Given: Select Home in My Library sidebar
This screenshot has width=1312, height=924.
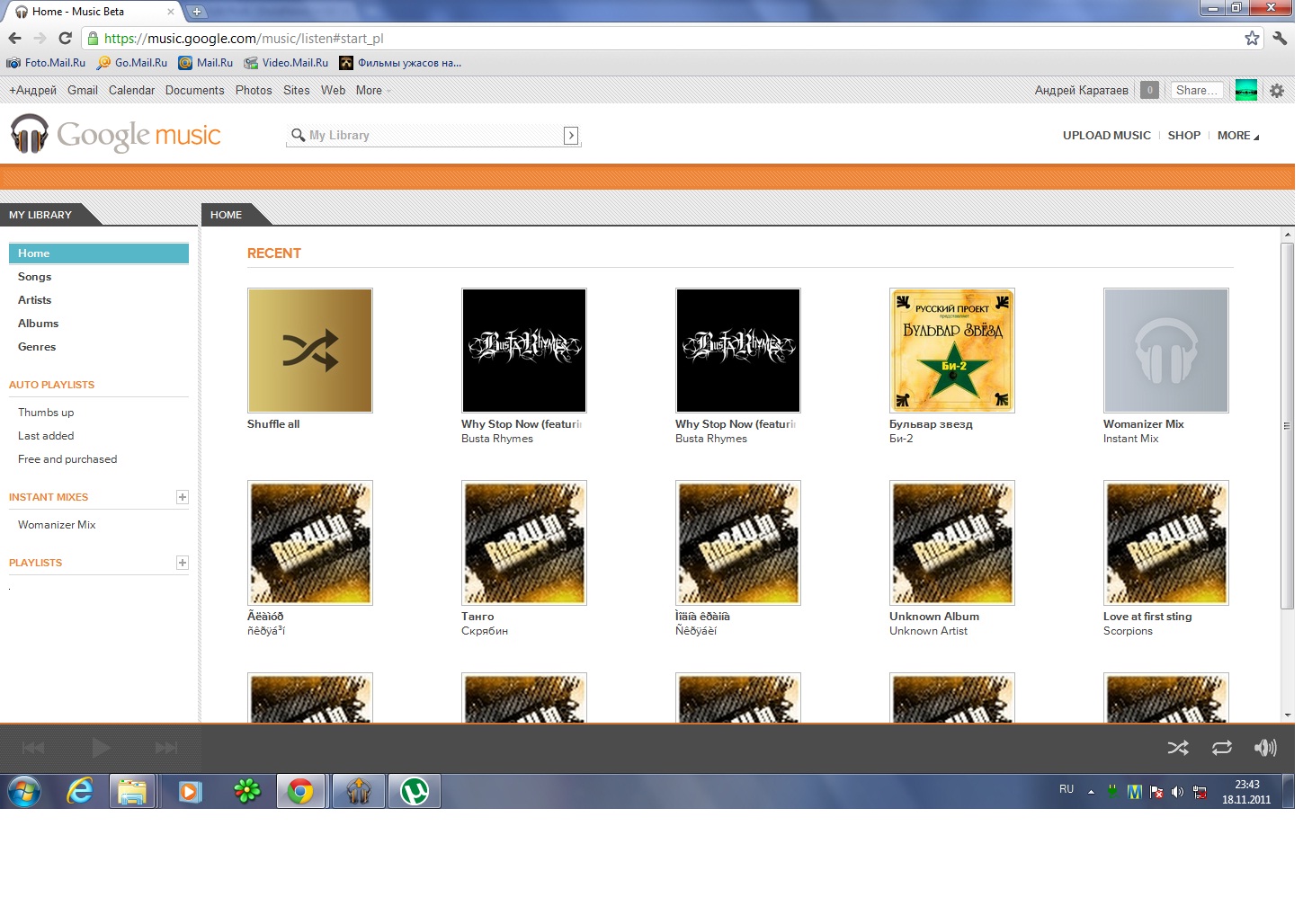Looking at the screenshot, I should 99,253.
